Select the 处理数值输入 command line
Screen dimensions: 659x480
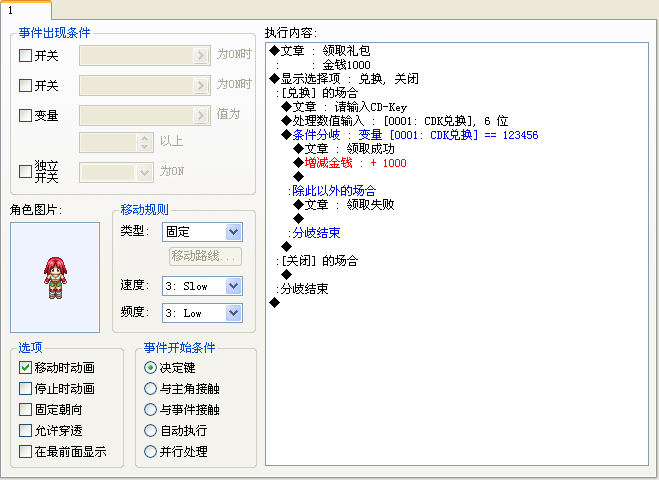tap(395, 121)
